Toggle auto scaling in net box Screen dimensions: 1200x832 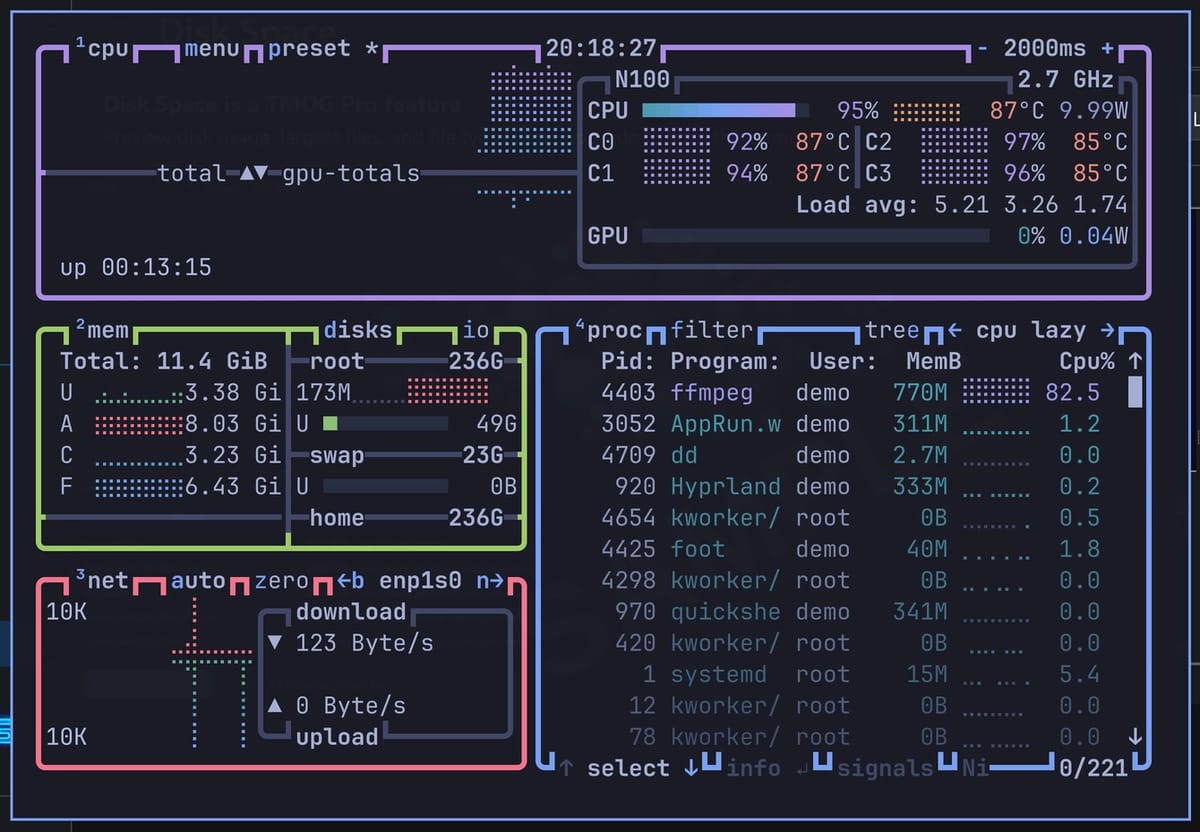tap(198, 581)
